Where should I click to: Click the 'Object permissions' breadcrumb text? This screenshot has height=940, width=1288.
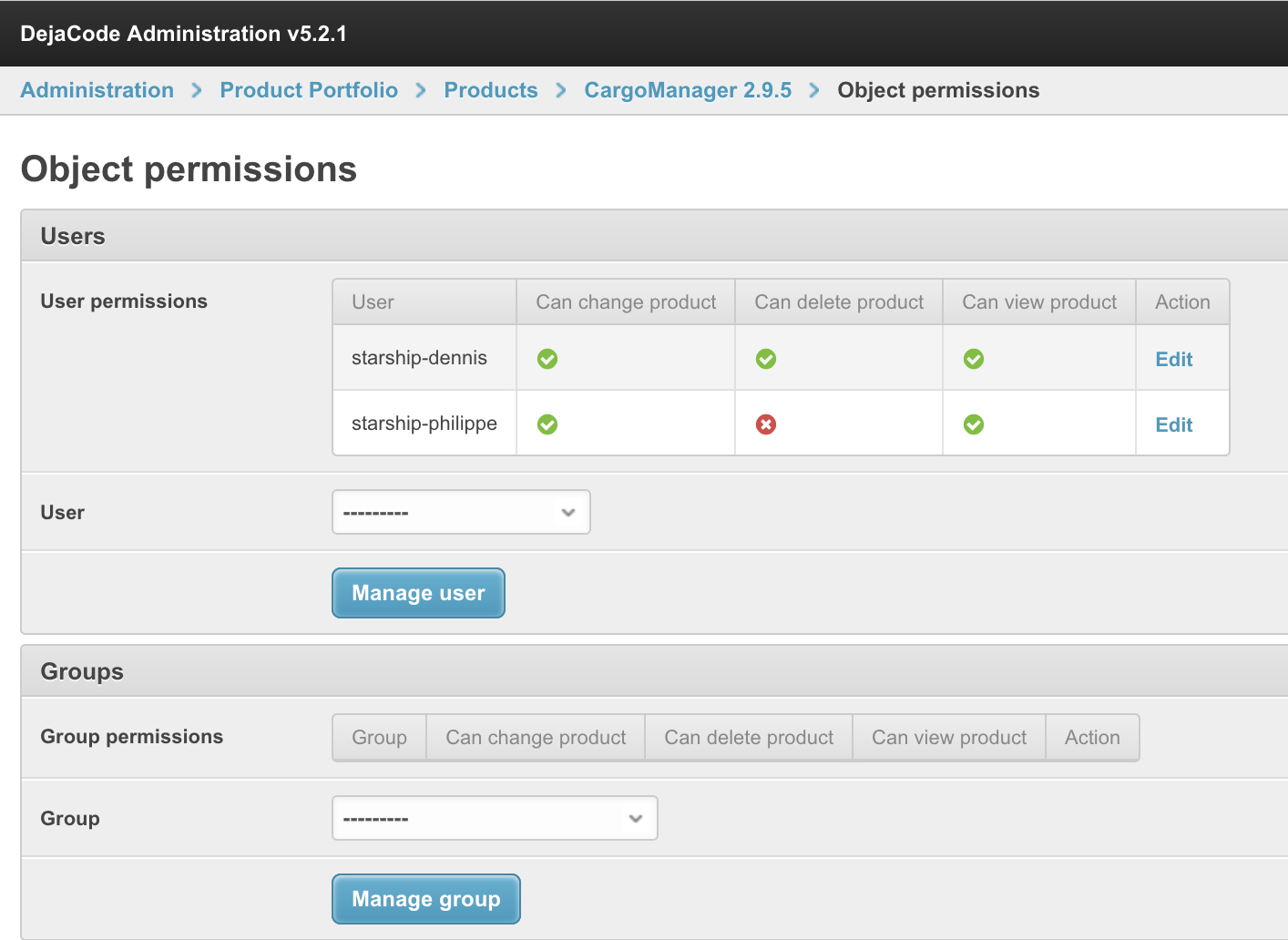(938, 90)
